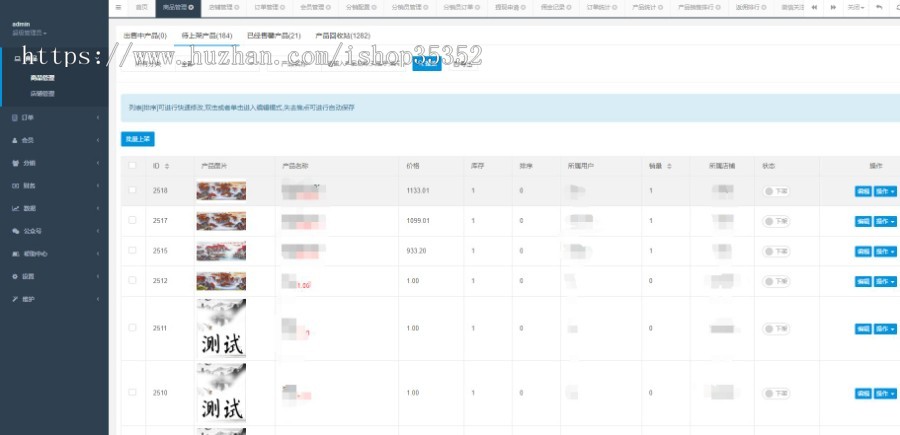Open the 操作 dropdown for product 2510
This screenshot has width=900, height=435.
coord(885,394)
